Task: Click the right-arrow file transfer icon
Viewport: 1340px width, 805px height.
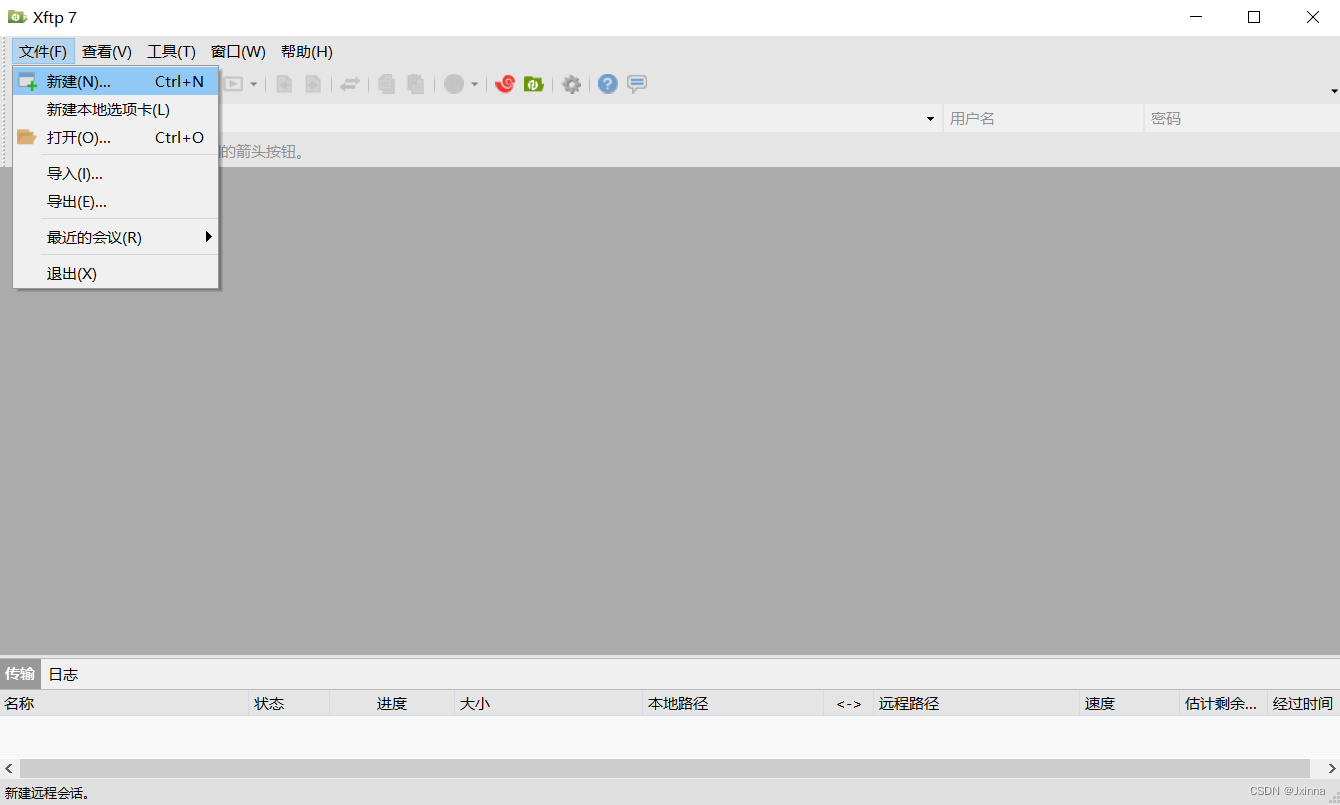Action: [x=313, y=84]
